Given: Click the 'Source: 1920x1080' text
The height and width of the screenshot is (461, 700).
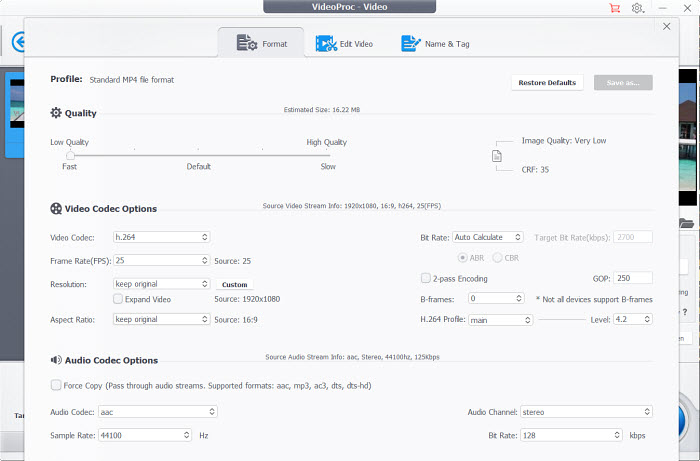Looking at the screenshot, I should [x=247, y=299].
